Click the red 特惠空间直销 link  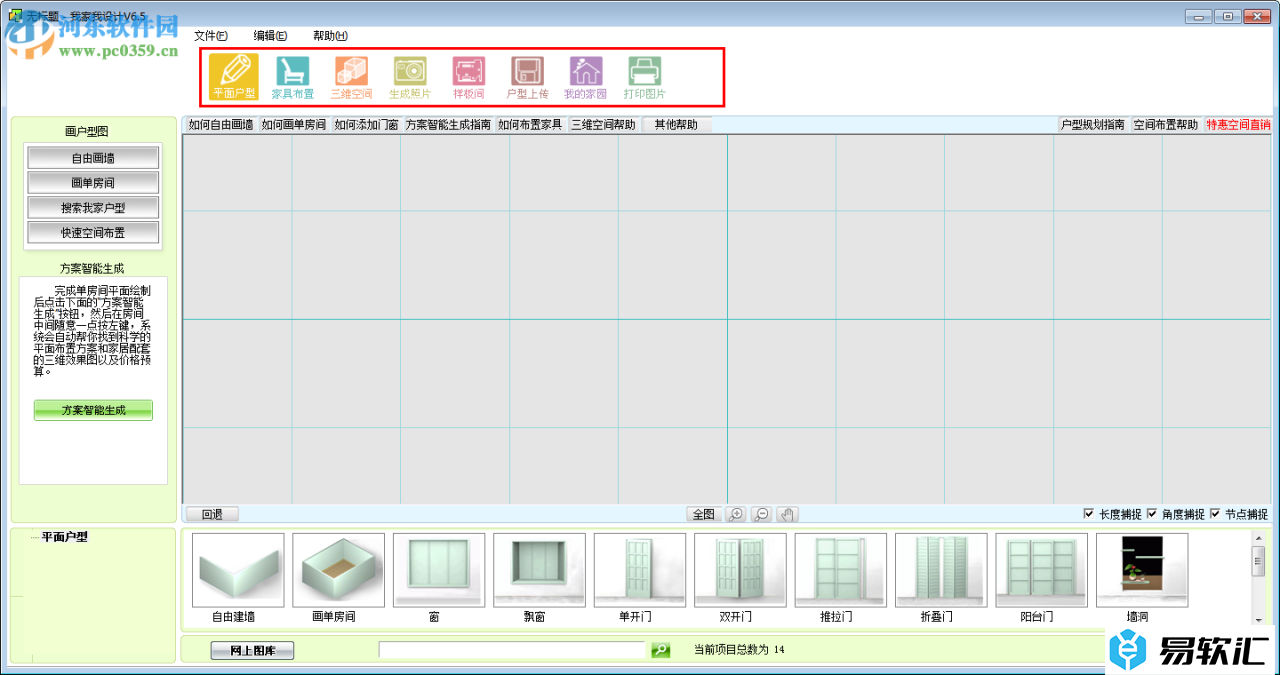(x=1238, y=125)
